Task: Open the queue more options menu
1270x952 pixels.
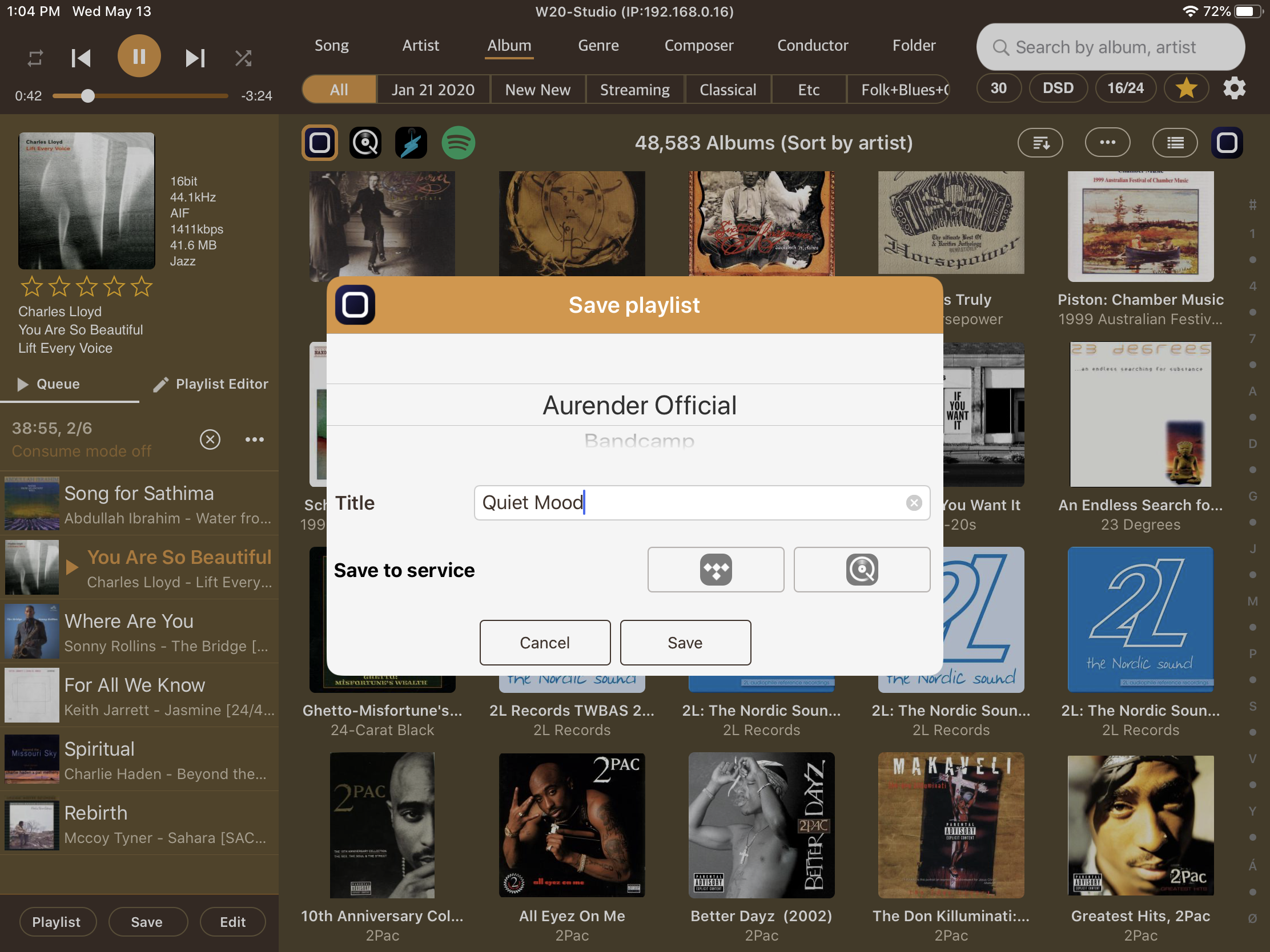Action: click(254, 439)
